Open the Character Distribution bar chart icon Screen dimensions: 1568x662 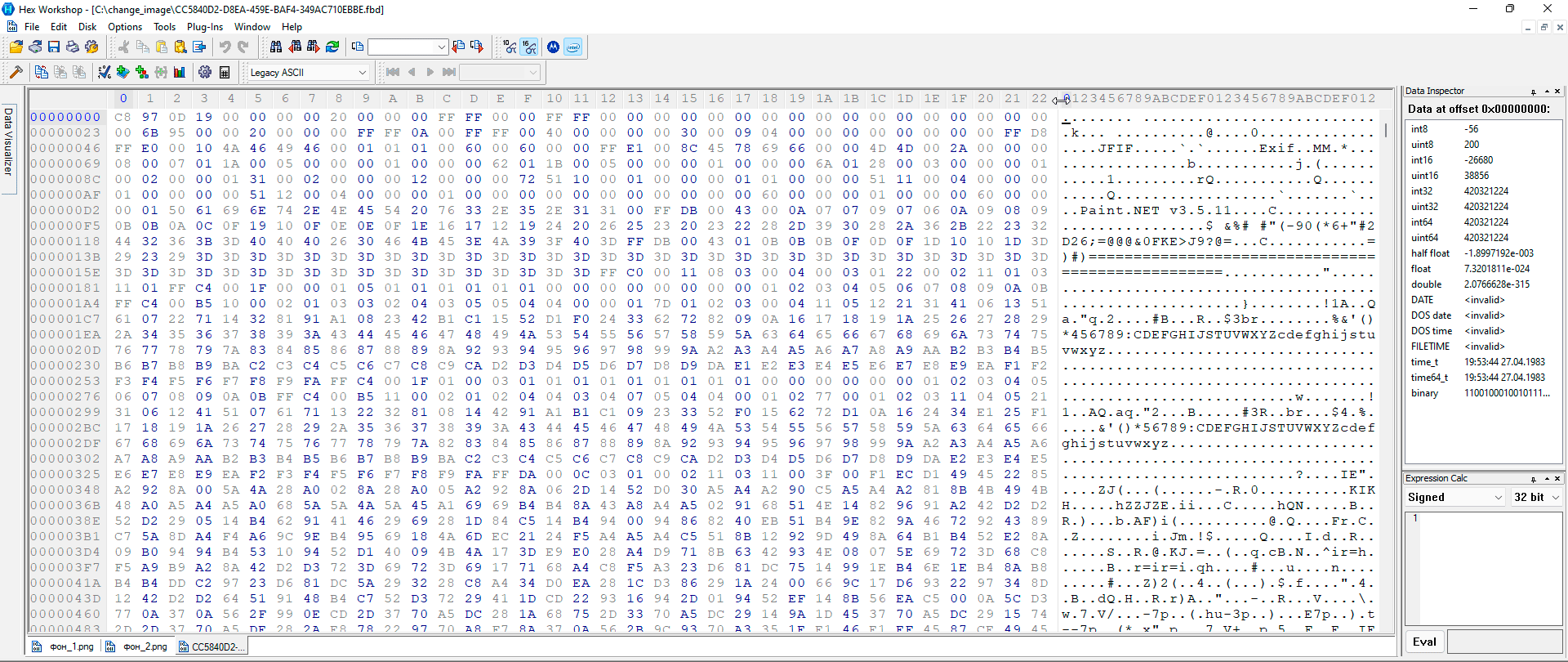tap(180, 73)
